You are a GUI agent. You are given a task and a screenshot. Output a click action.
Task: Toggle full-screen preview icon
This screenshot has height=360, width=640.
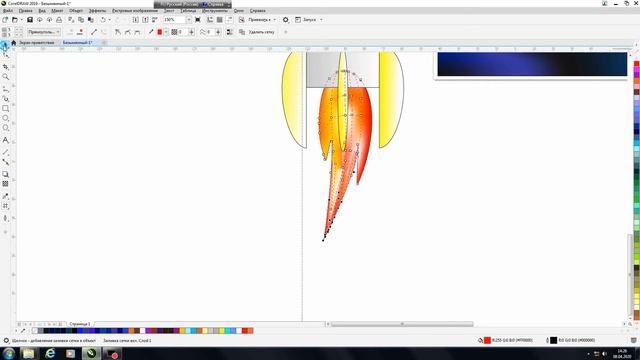click(198, 20)
